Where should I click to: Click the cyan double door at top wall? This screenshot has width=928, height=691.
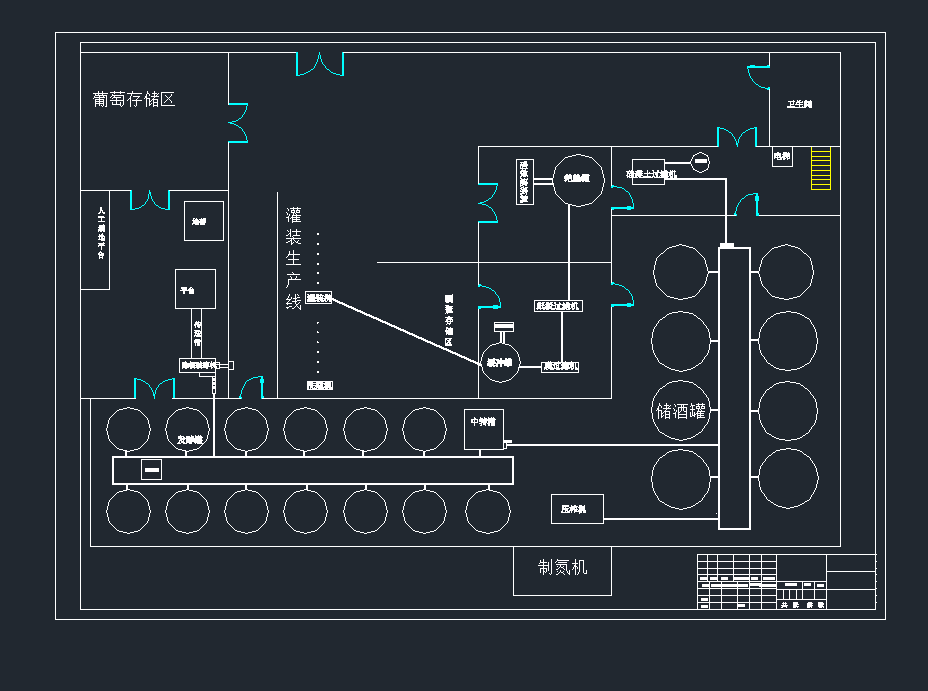click(x=320, y=65)
